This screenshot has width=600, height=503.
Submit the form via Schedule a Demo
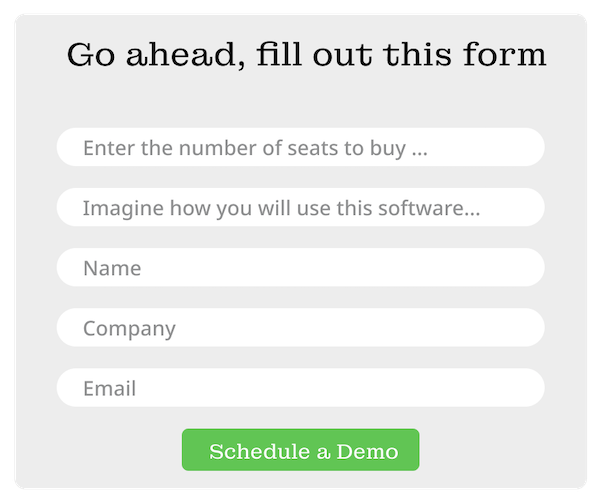coord(300,450)
